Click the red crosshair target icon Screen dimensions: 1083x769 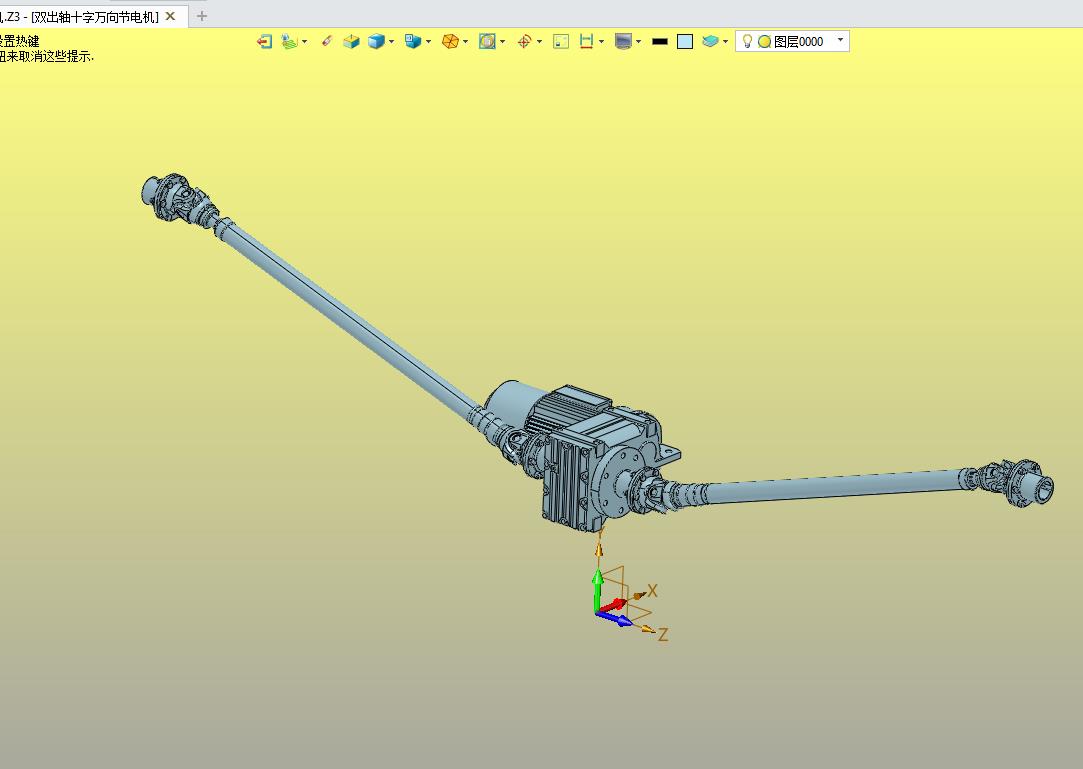tap(524, 41)
